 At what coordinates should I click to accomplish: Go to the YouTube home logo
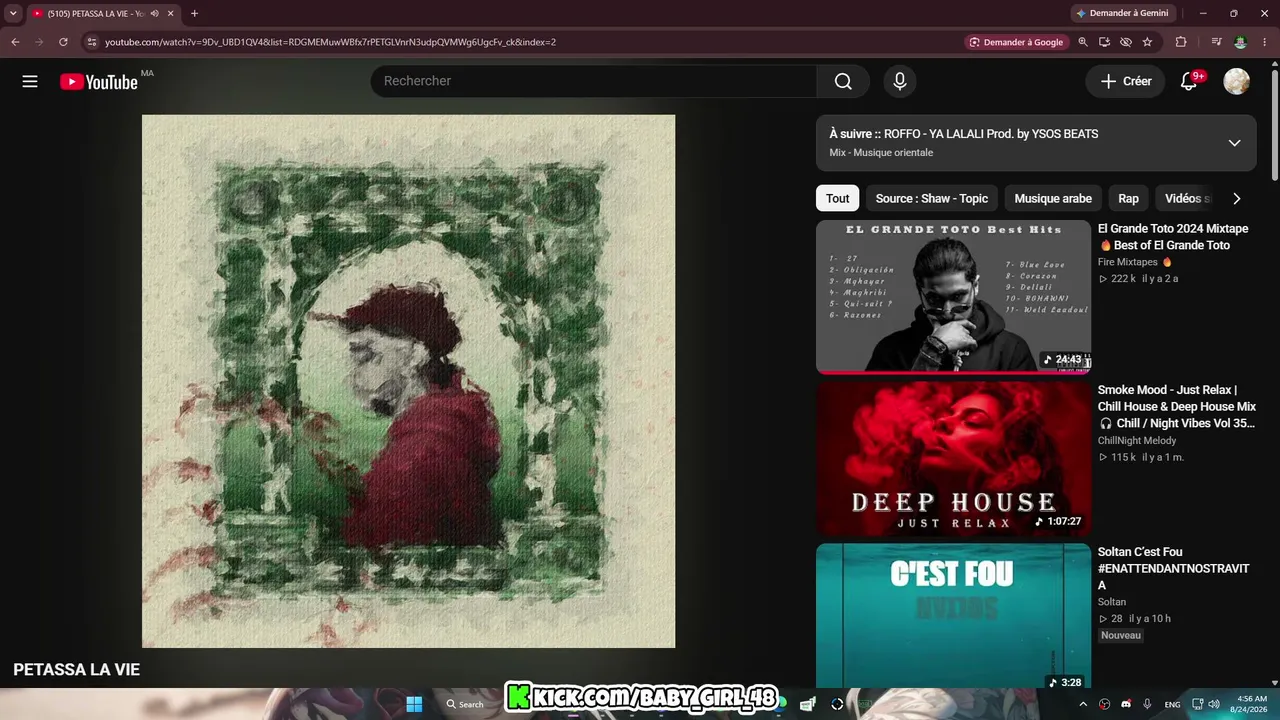pos(98,82)
